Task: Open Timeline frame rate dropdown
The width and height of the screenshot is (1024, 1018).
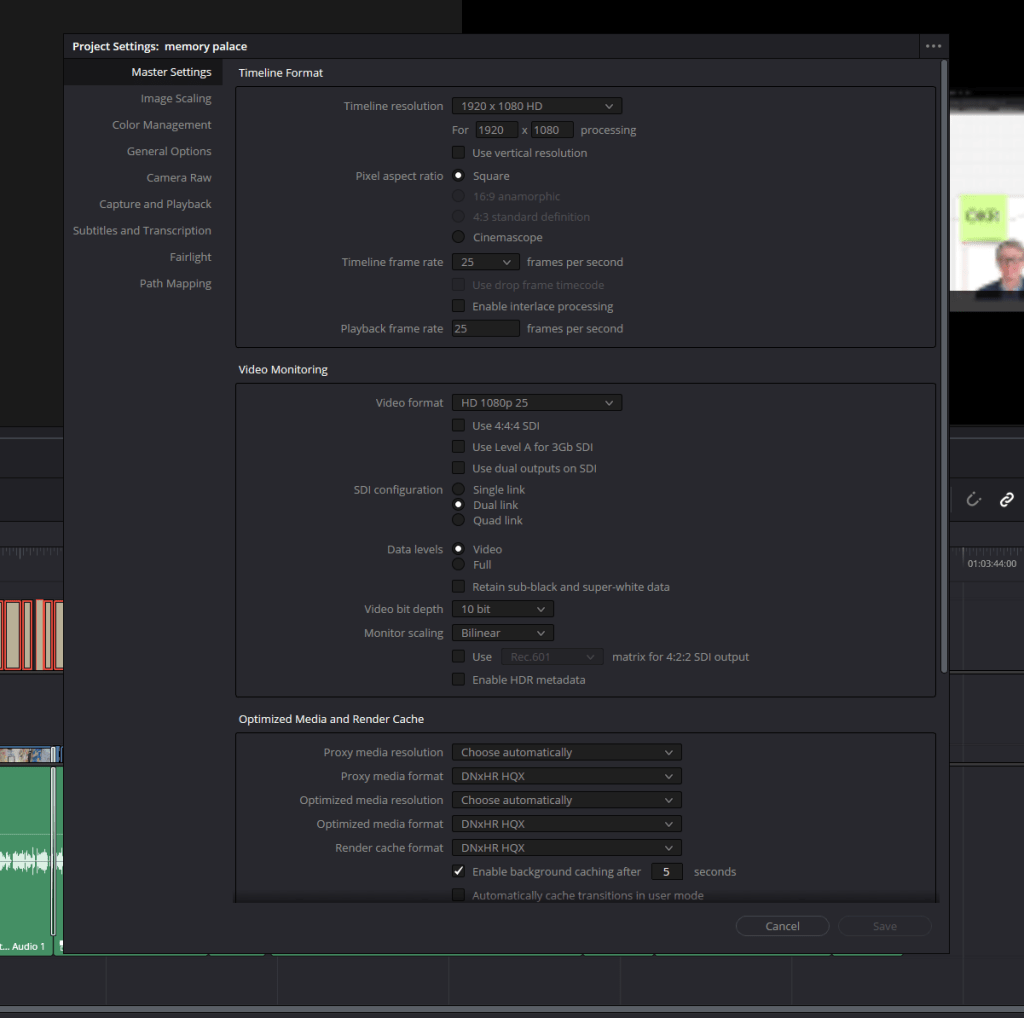Action: coord(485,262)
